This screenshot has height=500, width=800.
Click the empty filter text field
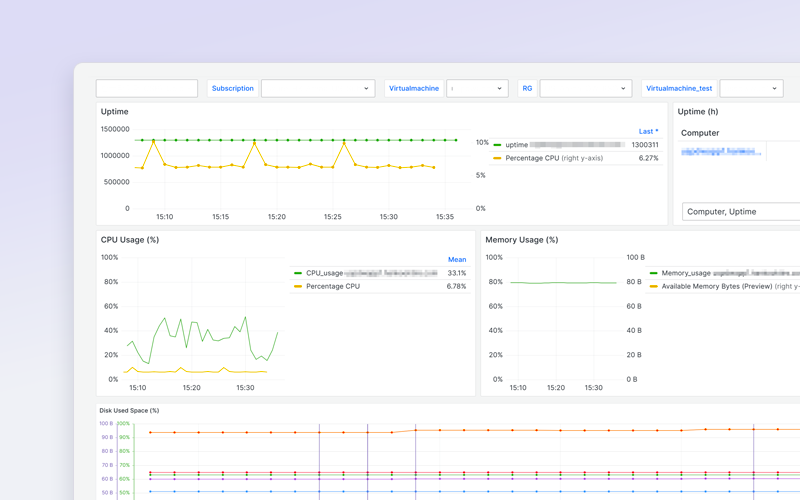146,88
